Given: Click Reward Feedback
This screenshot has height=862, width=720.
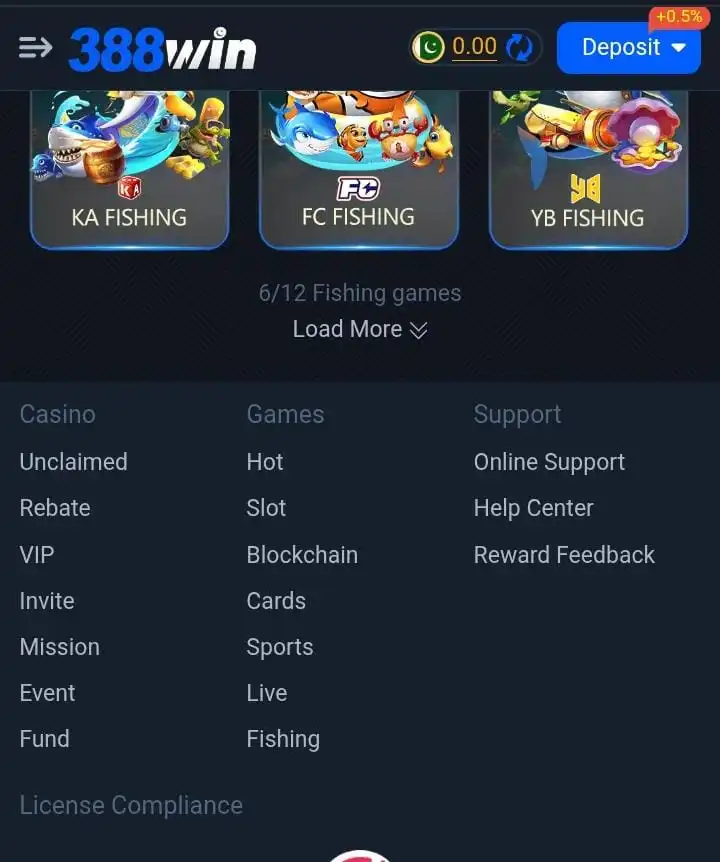Looking at the screenshot, I should [564, 555].
